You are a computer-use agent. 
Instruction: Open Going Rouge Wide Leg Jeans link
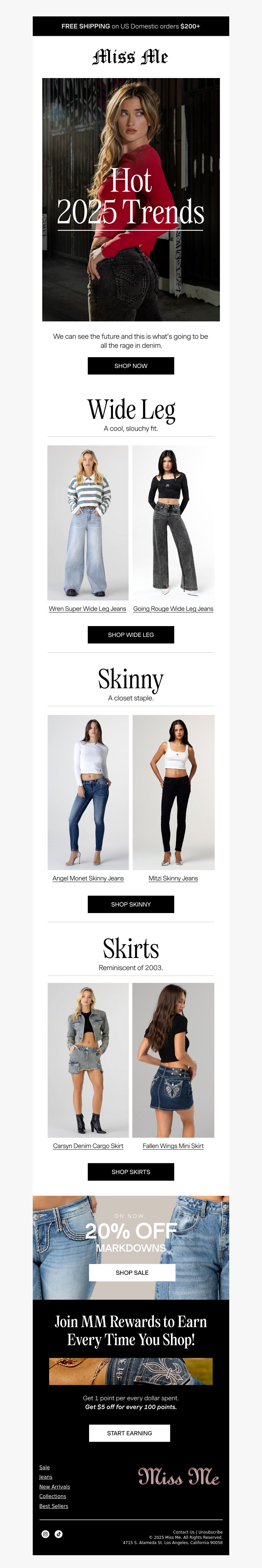click(x=173, y=609)
